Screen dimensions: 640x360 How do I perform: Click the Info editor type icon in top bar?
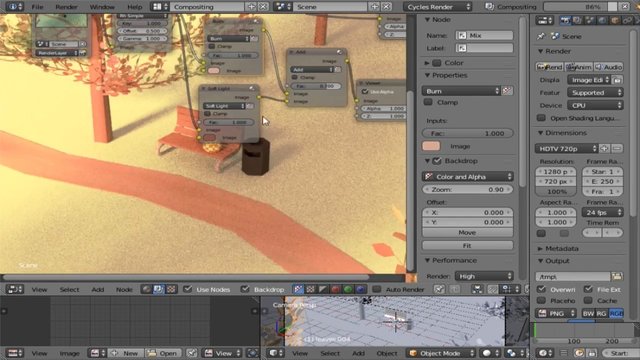click(x=14, y=7)
